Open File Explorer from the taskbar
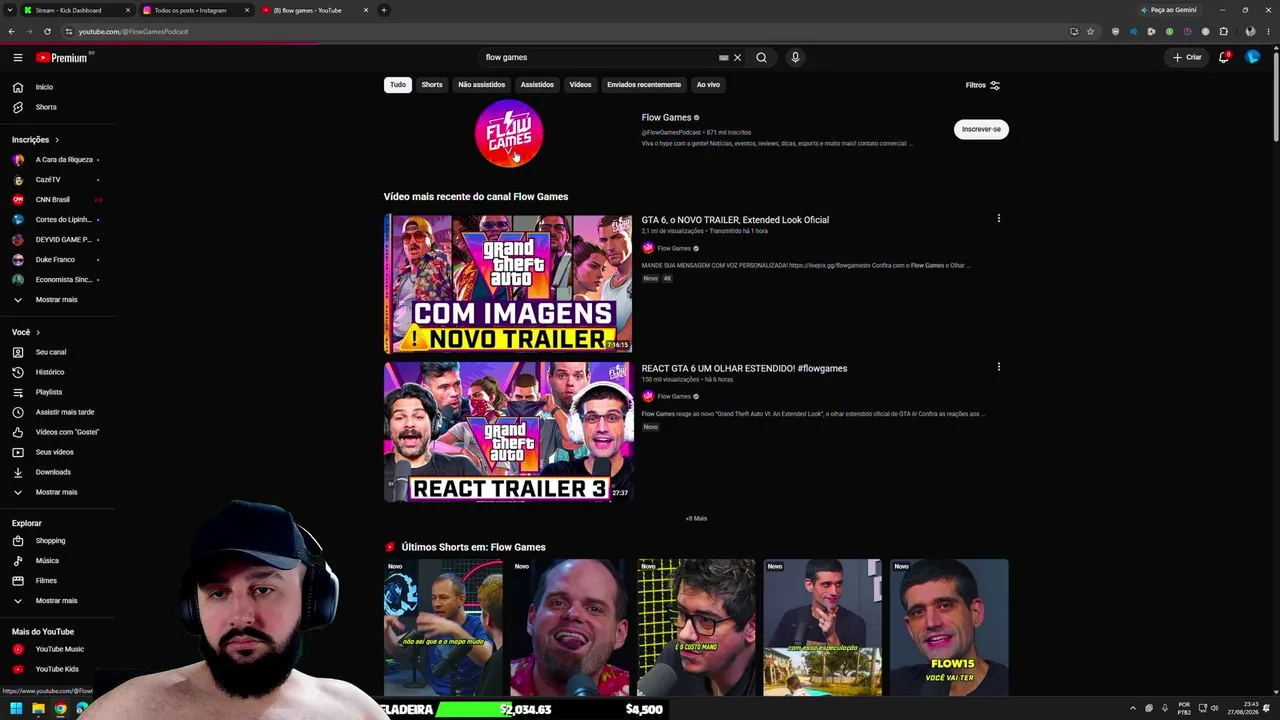The height and width of the screenshot is (720, 1280). coord(38,709)
